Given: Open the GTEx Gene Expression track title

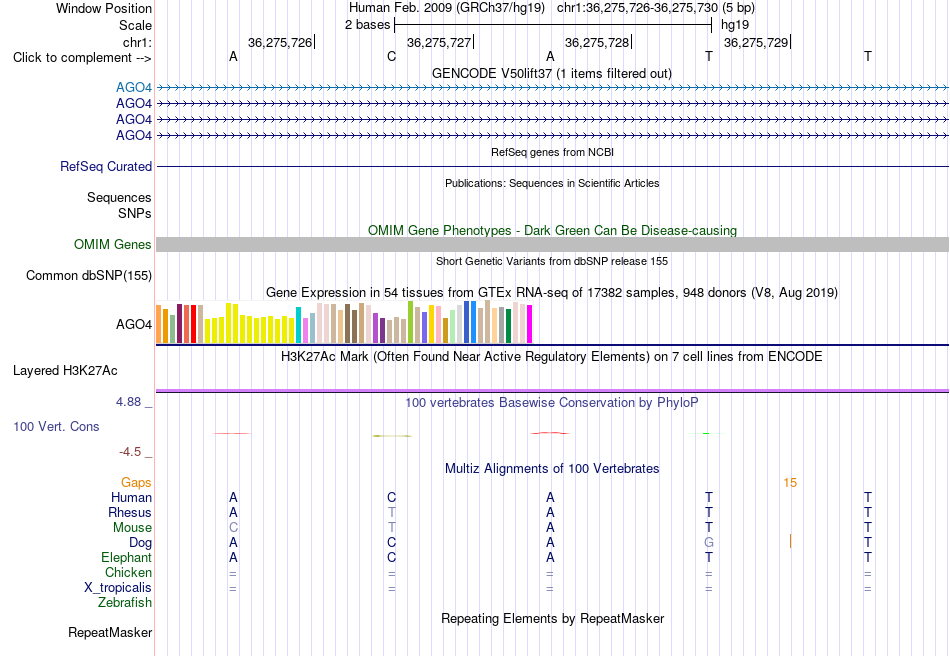Looking at the screenshot, I should [x=551, y=293].
